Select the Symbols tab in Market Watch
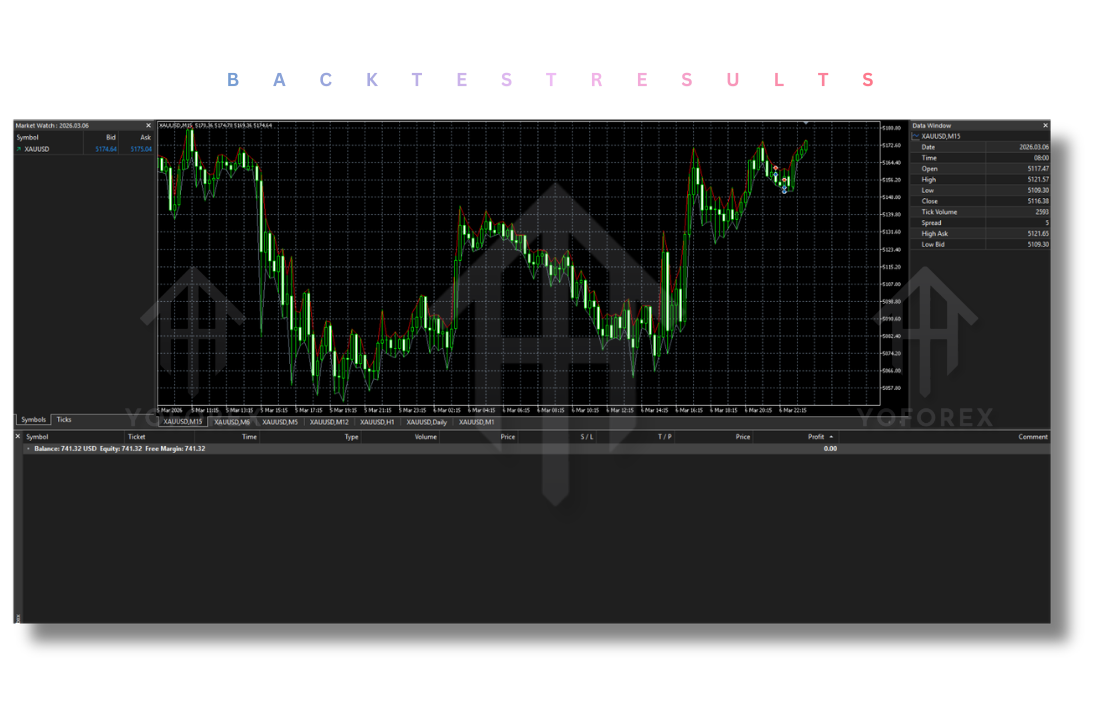 click(x=33, y=420)
